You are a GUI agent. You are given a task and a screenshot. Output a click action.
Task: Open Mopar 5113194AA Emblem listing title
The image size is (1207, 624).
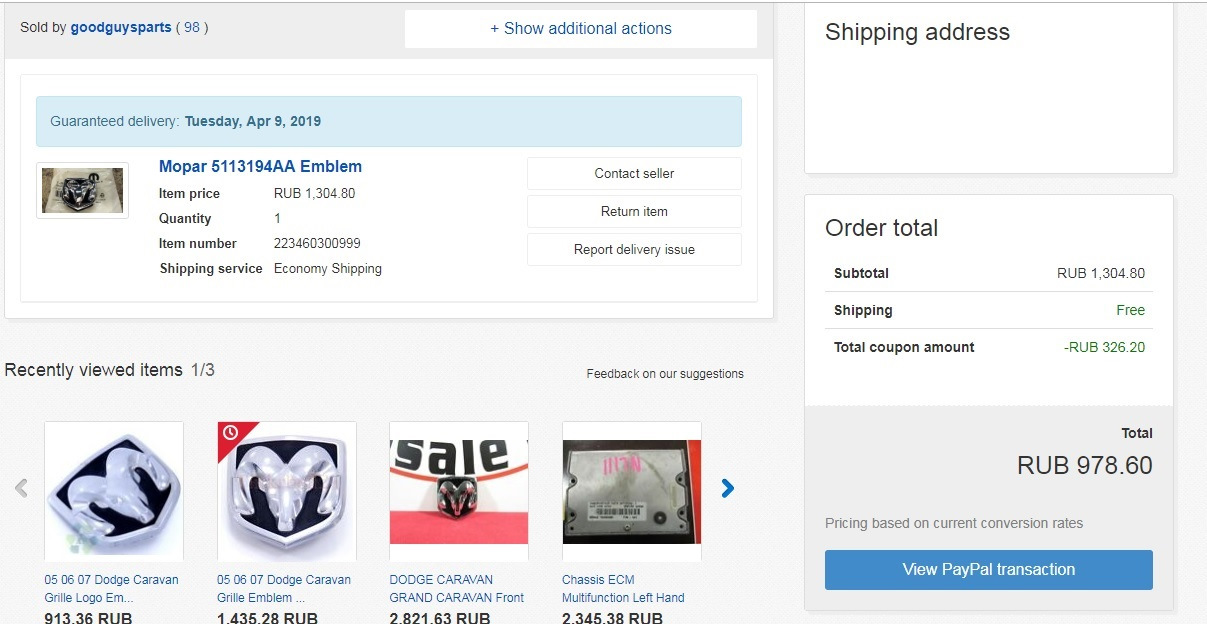[260, 167]
